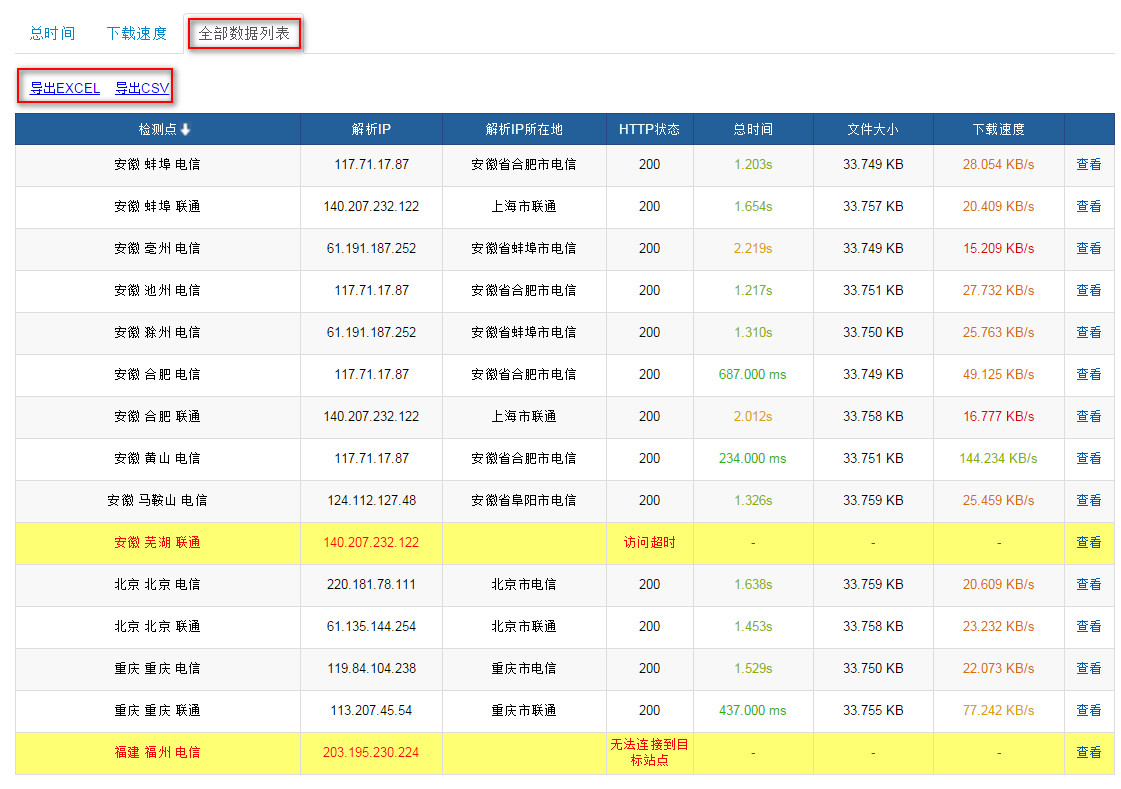Select the 全部数据列表 tab
Image resolution: width=1121 pixels, height=789 pixels.
click(x=244, y=33)
